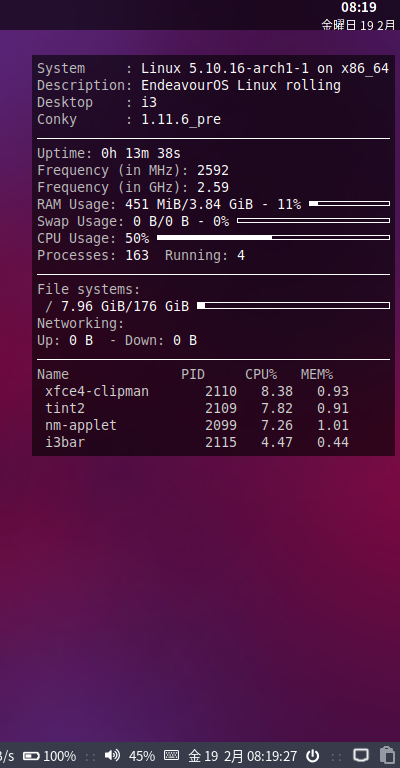Open the display monitor tray icon
400x768 pixels.
361,756
